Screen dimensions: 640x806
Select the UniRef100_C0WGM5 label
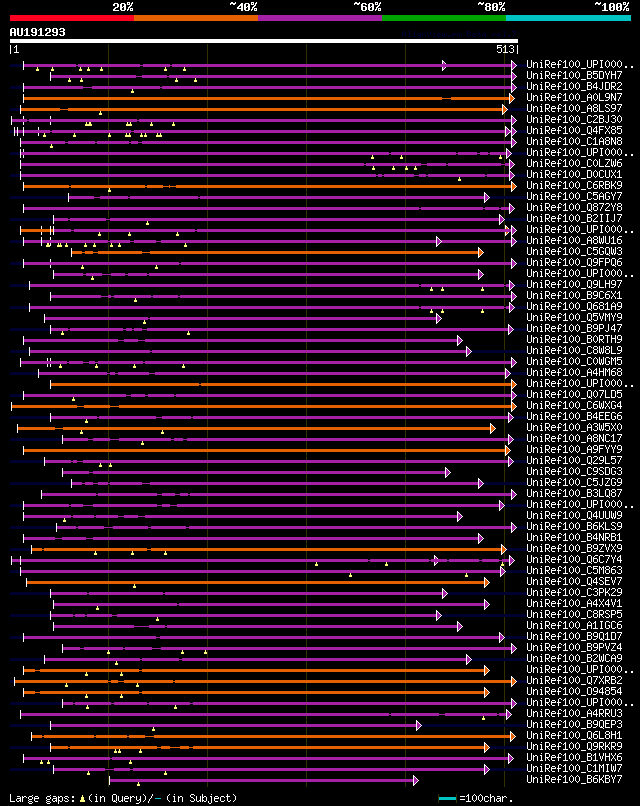pyautogui.click(x=574, y=361)
